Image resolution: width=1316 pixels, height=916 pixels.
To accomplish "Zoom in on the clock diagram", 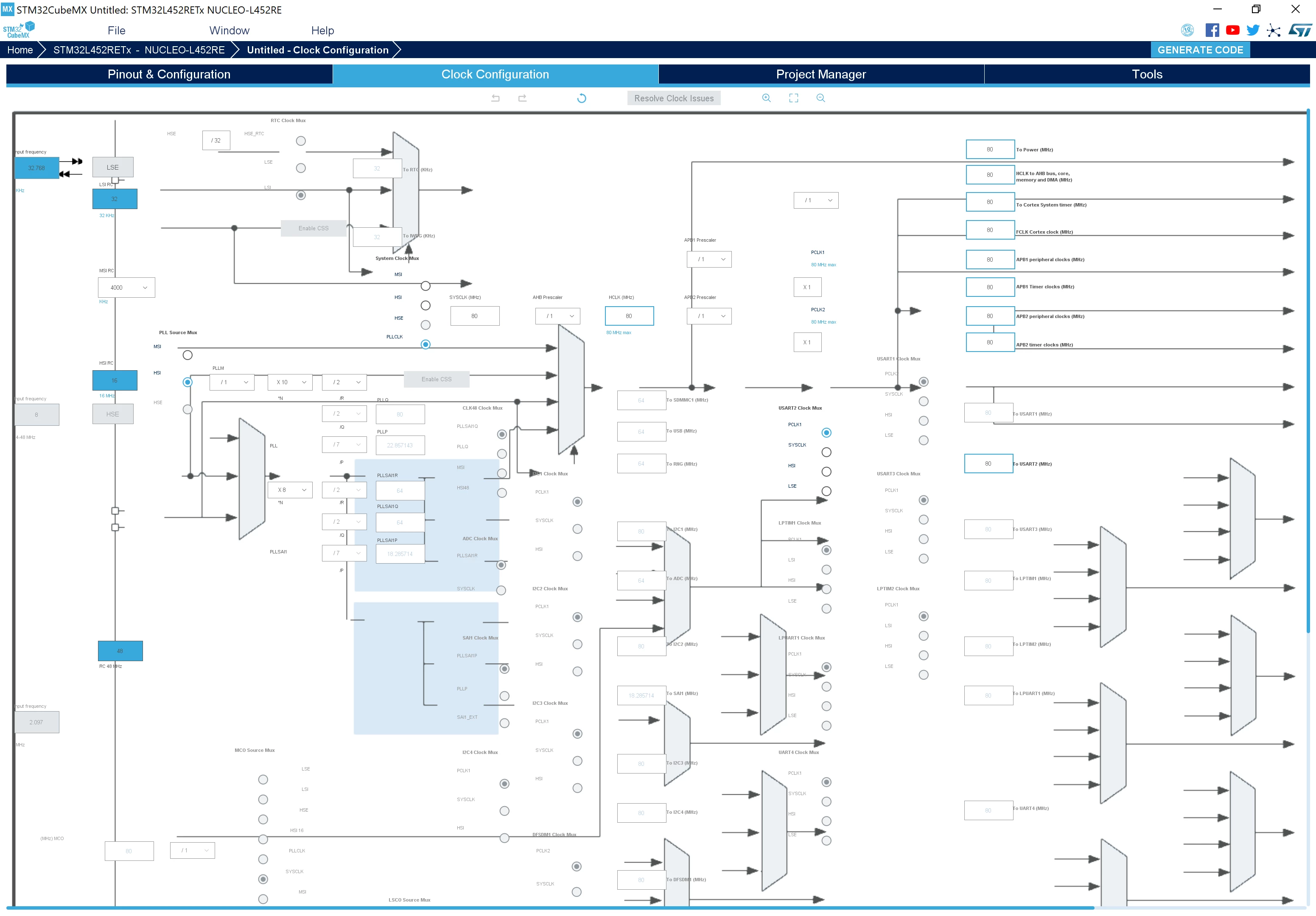I will [x=766, y=98].
